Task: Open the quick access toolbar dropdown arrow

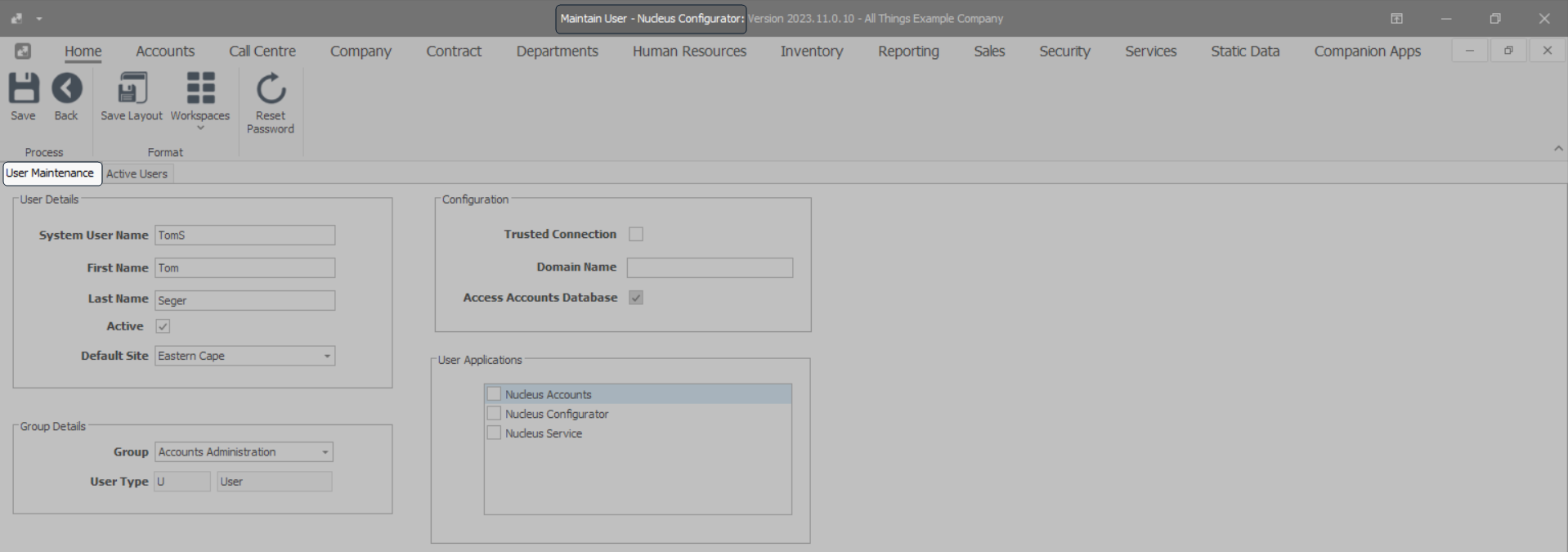Action: pyautogui.click(x=38, y=19)
